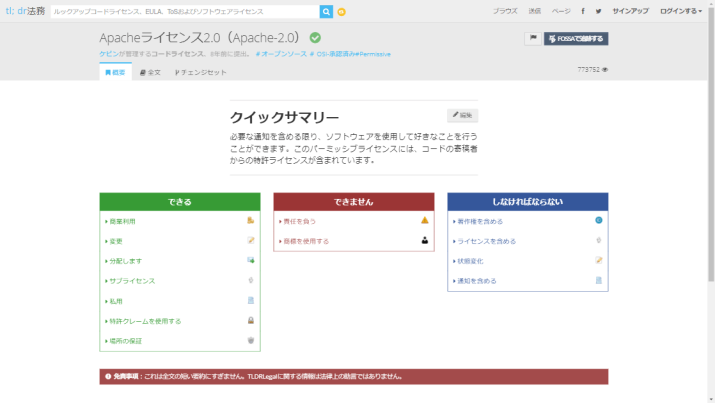This screenshot has width=715, height=403.
Task: Switch to the 全文 tab
Action: [x=150, y=73]
